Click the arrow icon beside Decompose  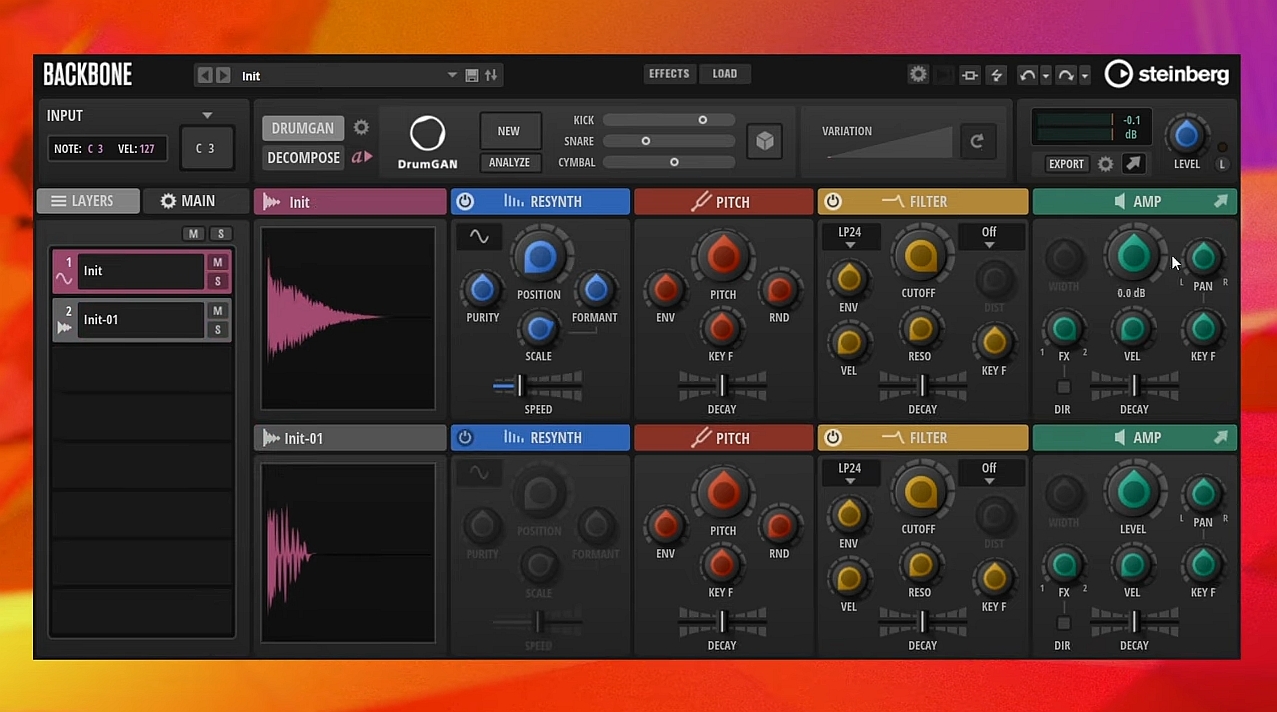pyautogui.click(x=362, y=157)
